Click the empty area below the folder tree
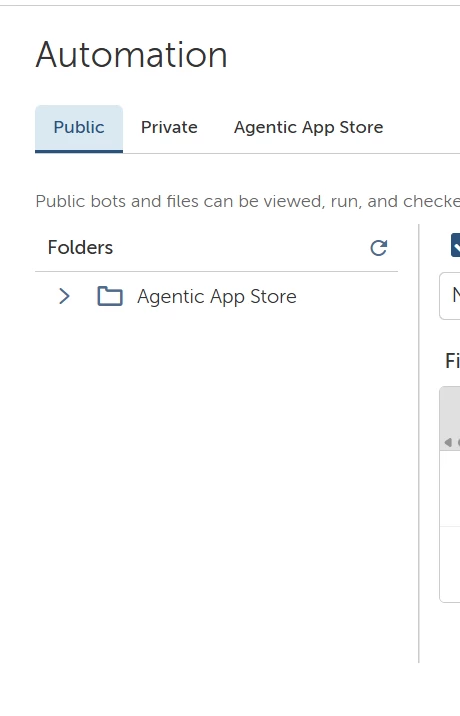 pyautogui.click(x=217, y=484)
